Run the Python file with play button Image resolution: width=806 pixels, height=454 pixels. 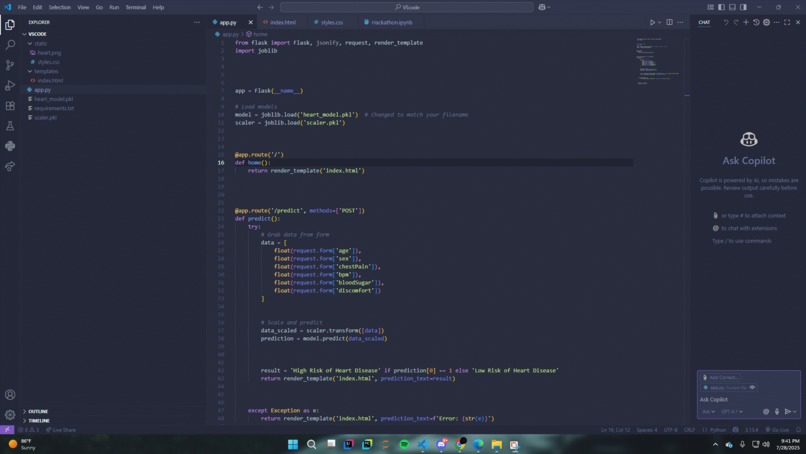pyautogui.click(x=652, y=22)
